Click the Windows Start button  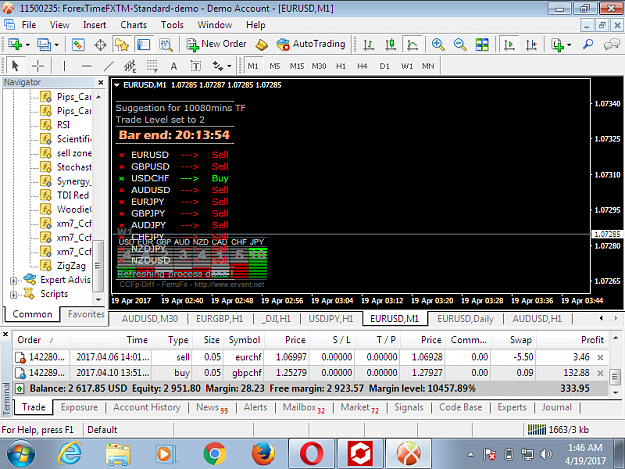[x=20, y=454]
